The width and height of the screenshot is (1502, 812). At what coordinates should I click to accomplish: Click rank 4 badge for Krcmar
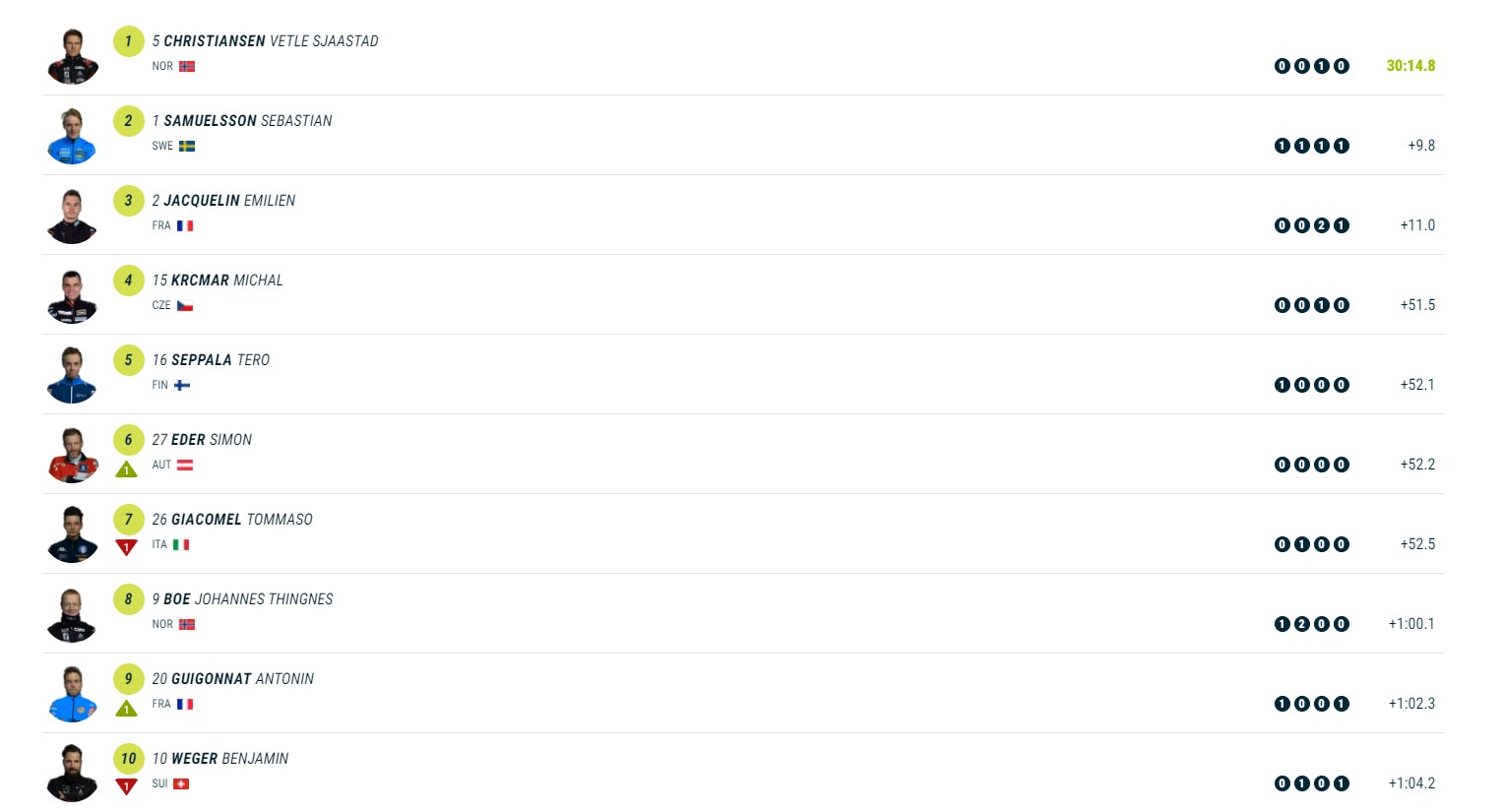[x=128, y=281]
